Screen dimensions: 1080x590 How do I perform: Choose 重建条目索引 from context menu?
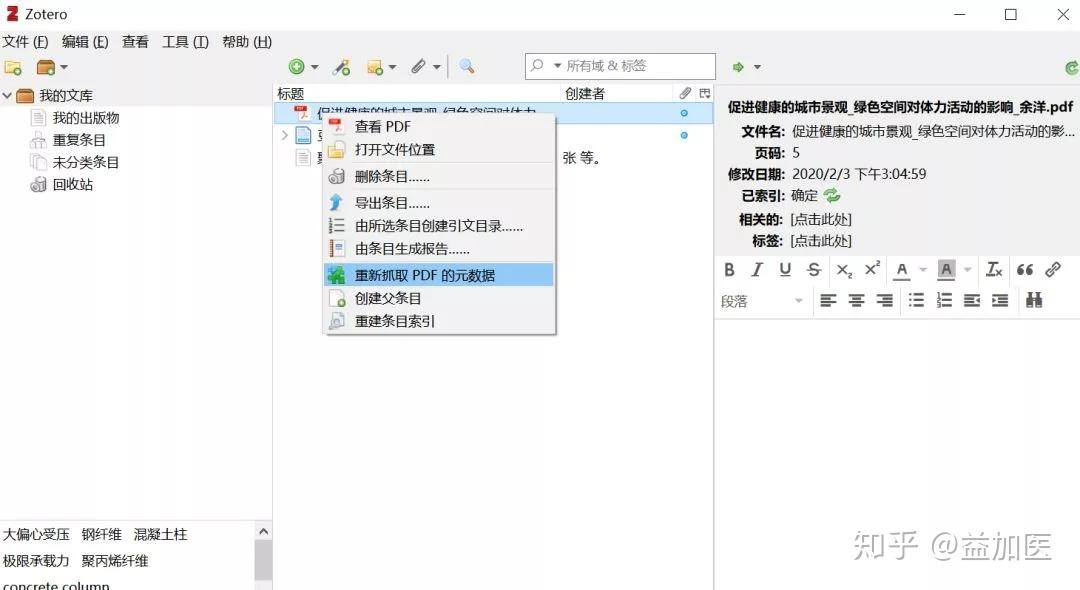(x=439, y=321)
